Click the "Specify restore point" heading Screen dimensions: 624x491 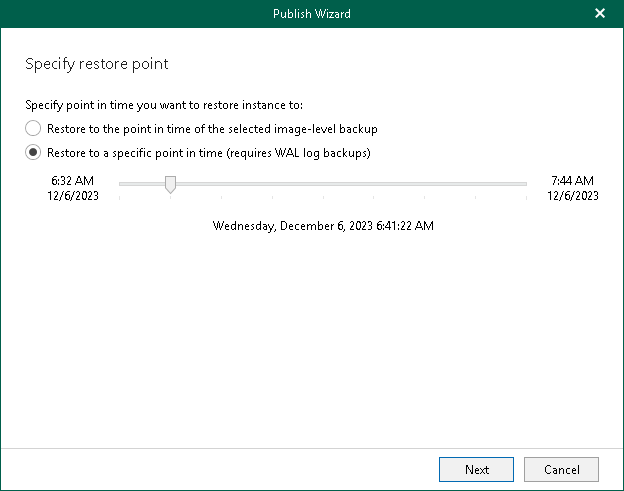96,64
